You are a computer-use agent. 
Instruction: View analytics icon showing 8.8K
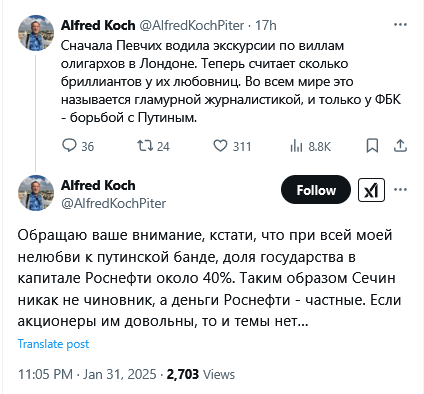[x=296, y=146]
